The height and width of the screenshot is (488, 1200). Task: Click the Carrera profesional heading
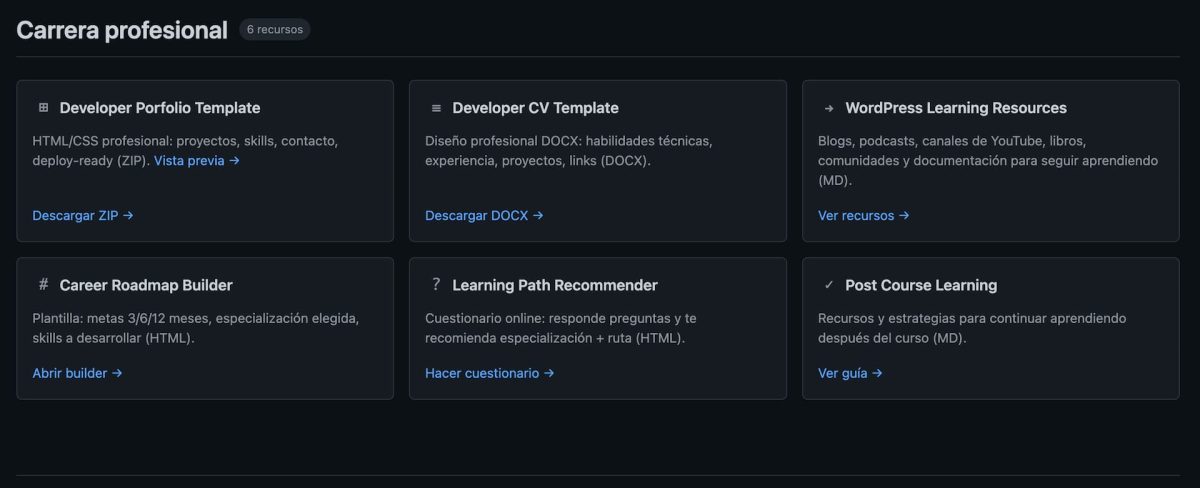pyautogui.click(x=122, y=30)
